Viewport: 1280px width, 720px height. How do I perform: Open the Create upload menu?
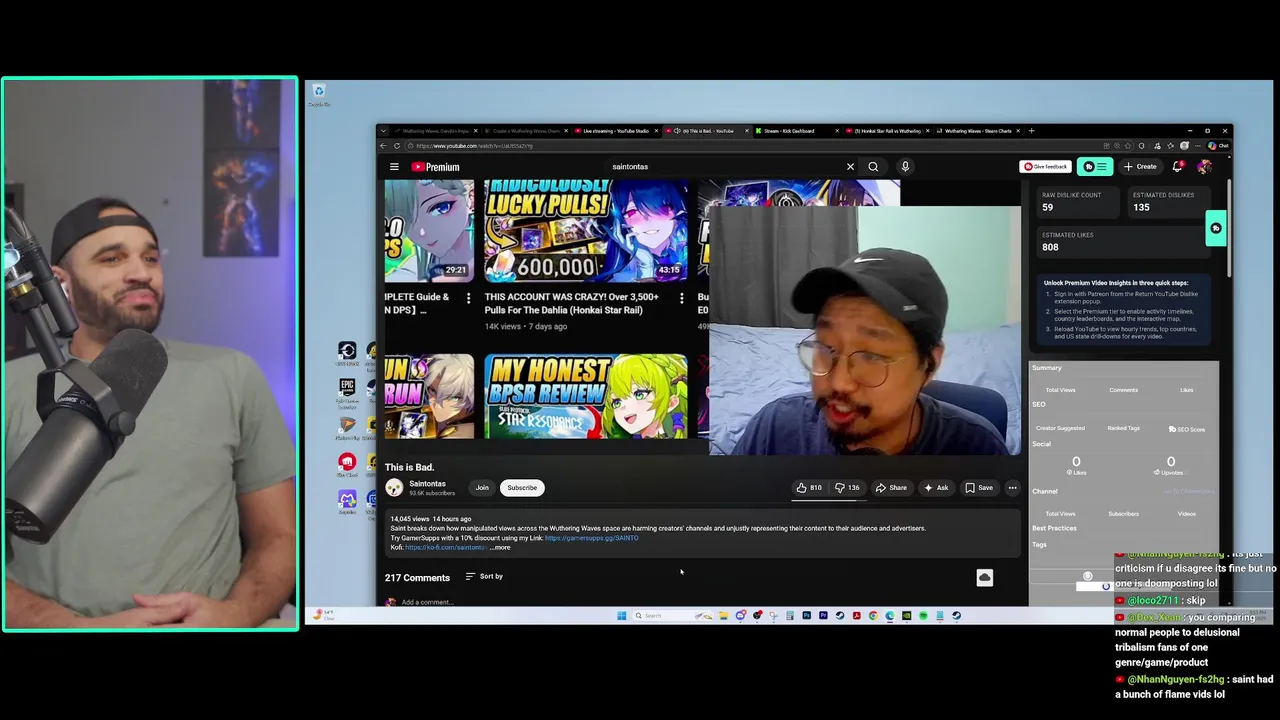click(1140, 167)
